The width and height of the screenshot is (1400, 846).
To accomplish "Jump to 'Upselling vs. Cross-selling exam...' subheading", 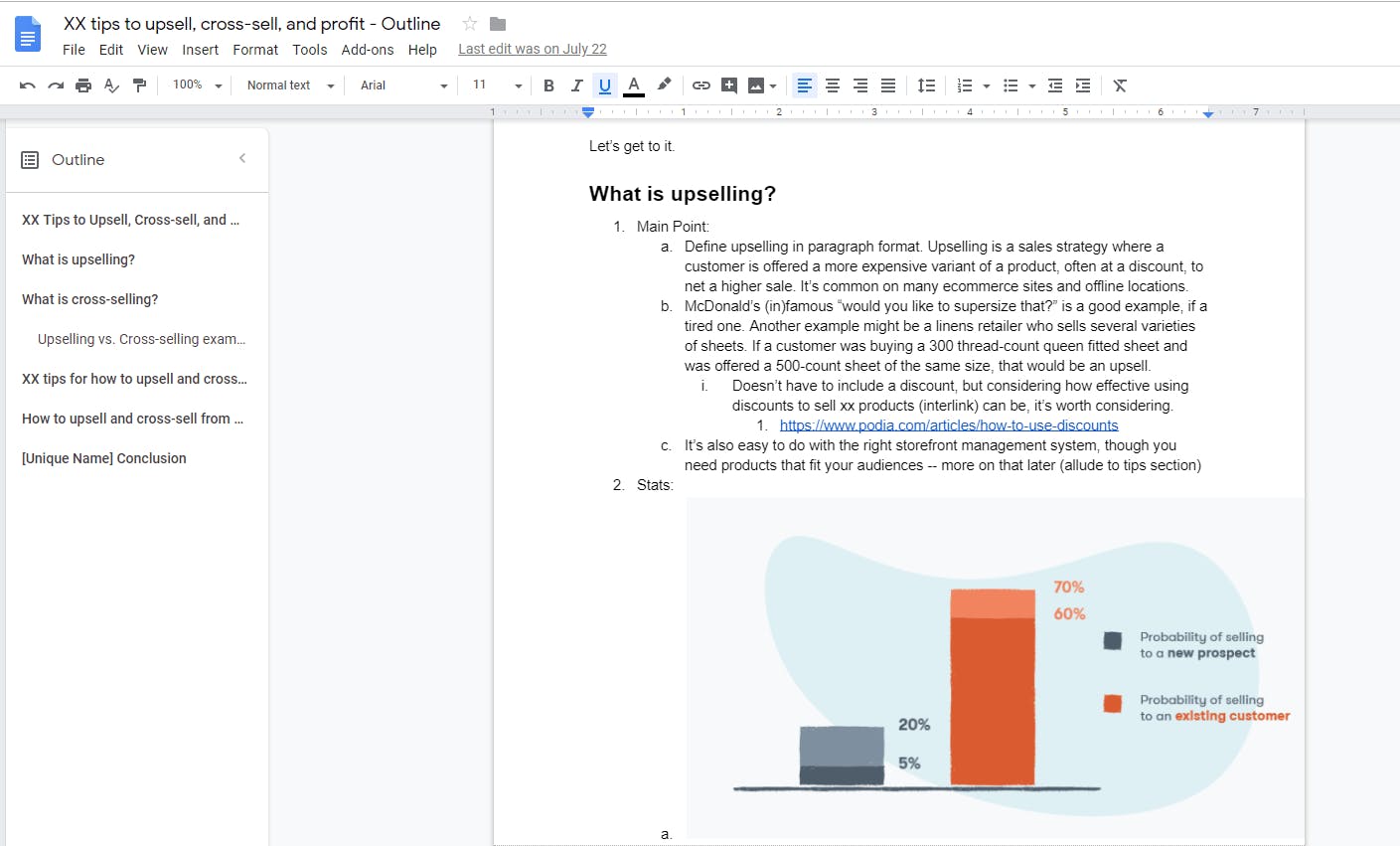I will [x=141, y=339].
